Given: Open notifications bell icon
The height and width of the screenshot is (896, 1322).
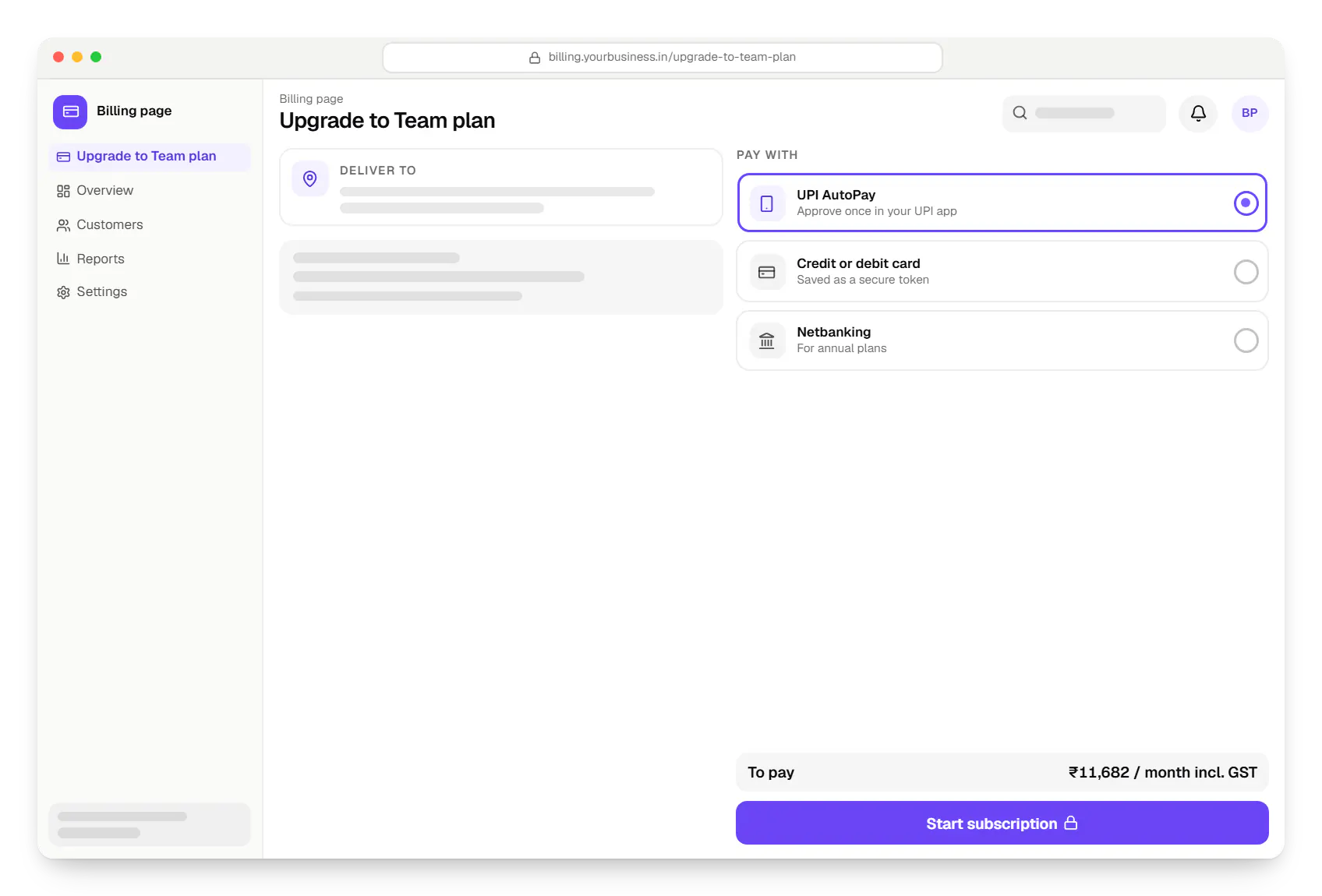Looking at the screenshot, I should coord(1198,114).
